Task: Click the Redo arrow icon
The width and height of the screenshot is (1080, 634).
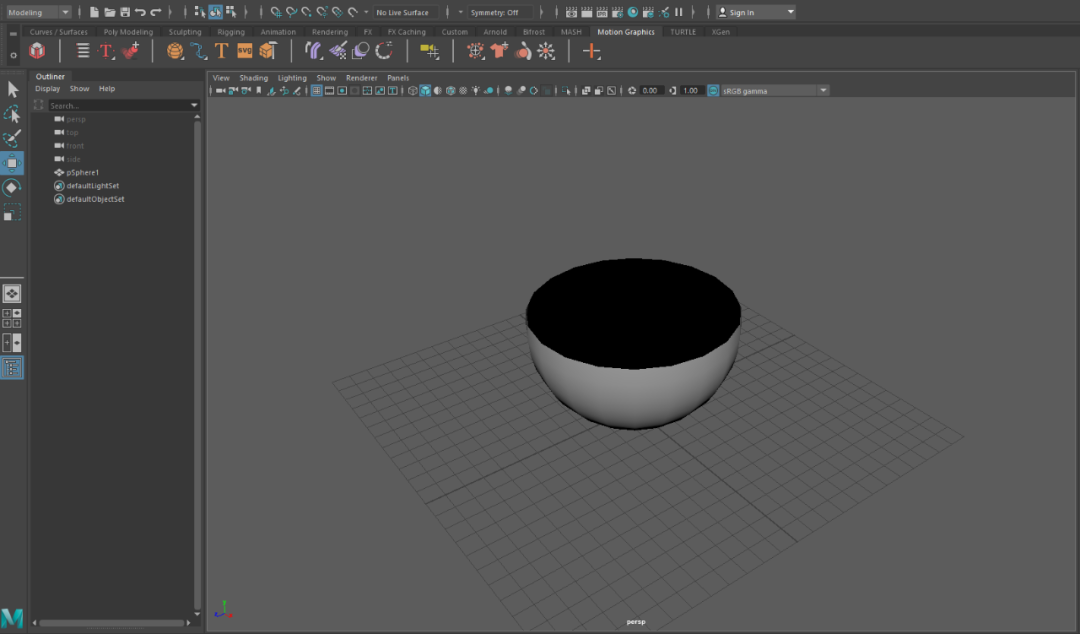Action: (156, 12)
